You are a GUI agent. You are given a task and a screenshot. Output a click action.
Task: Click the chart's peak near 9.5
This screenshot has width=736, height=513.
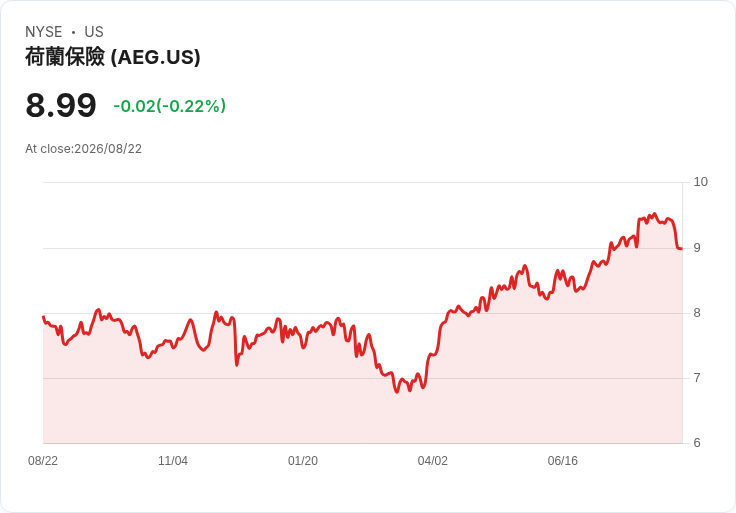coord(654,214)
